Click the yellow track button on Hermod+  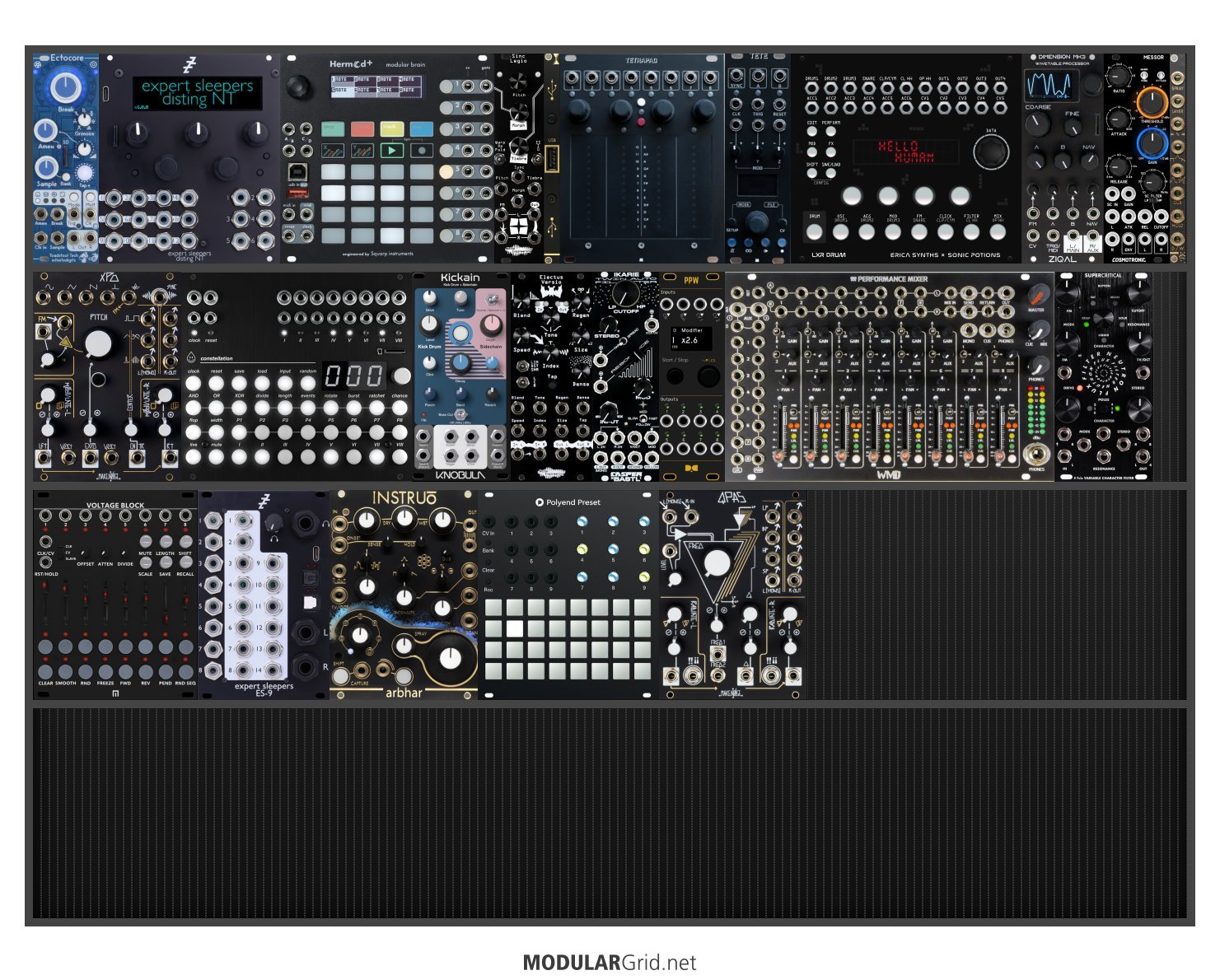(391, 128)
